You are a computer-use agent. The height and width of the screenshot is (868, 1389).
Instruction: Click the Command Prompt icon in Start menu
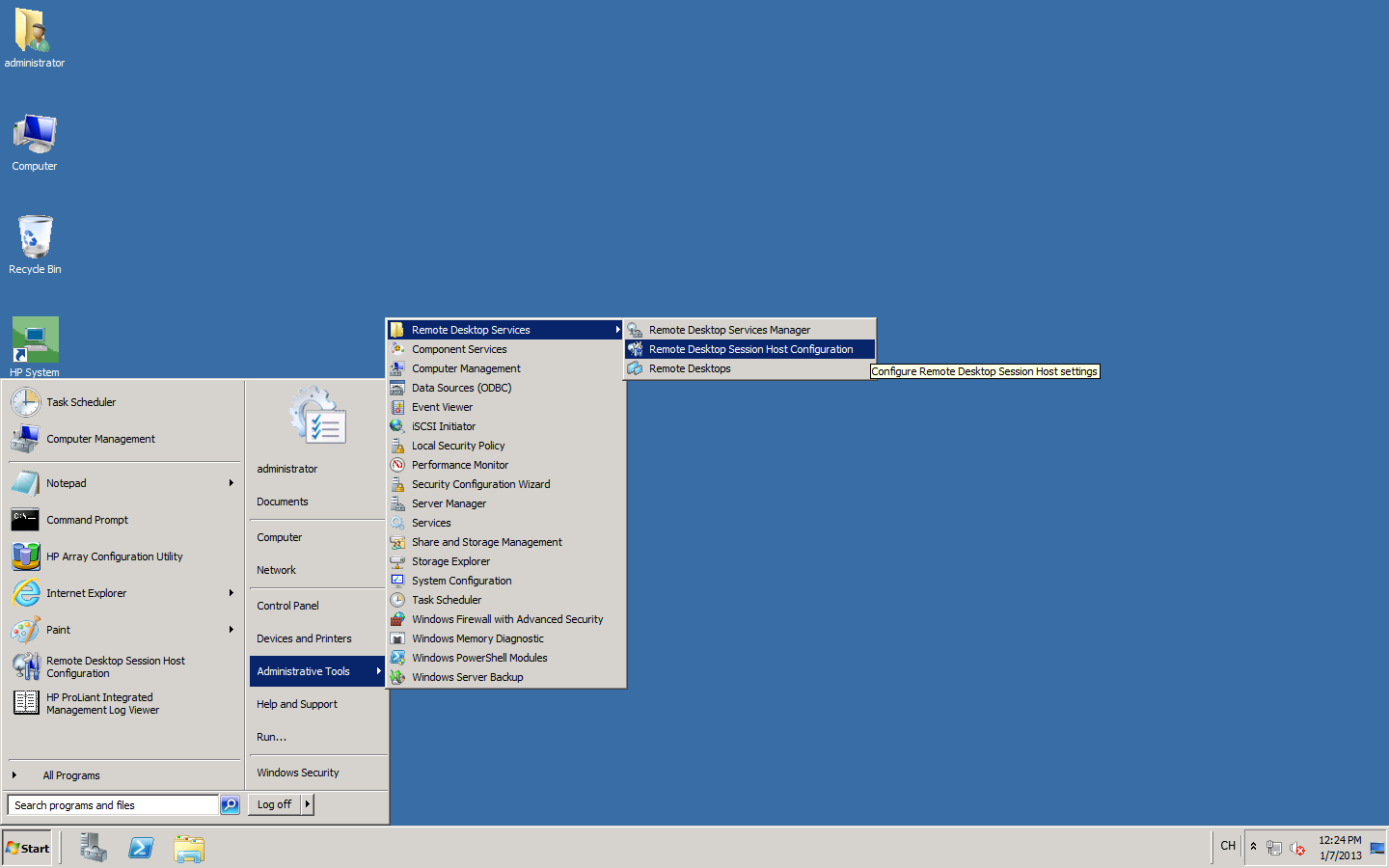(25, 520)
